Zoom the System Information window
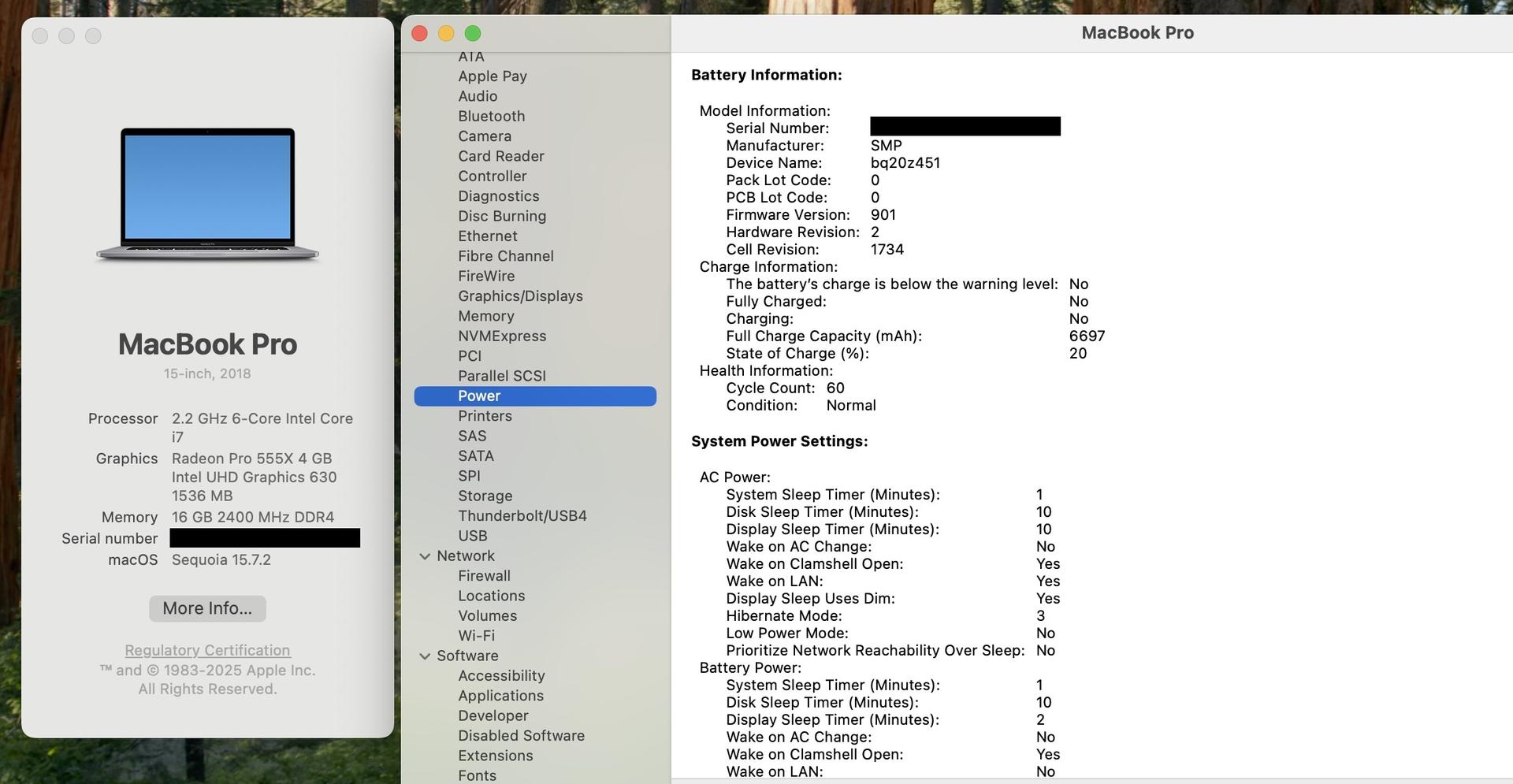The image size is (1513, 784). click(473, 33)
